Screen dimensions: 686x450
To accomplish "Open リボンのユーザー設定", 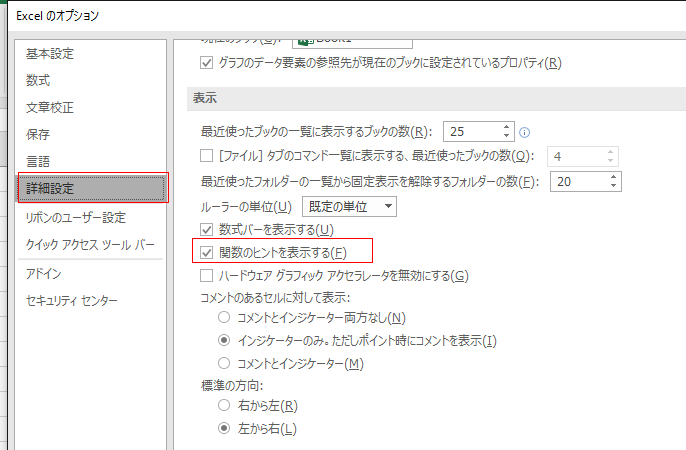I will (76, 217).
